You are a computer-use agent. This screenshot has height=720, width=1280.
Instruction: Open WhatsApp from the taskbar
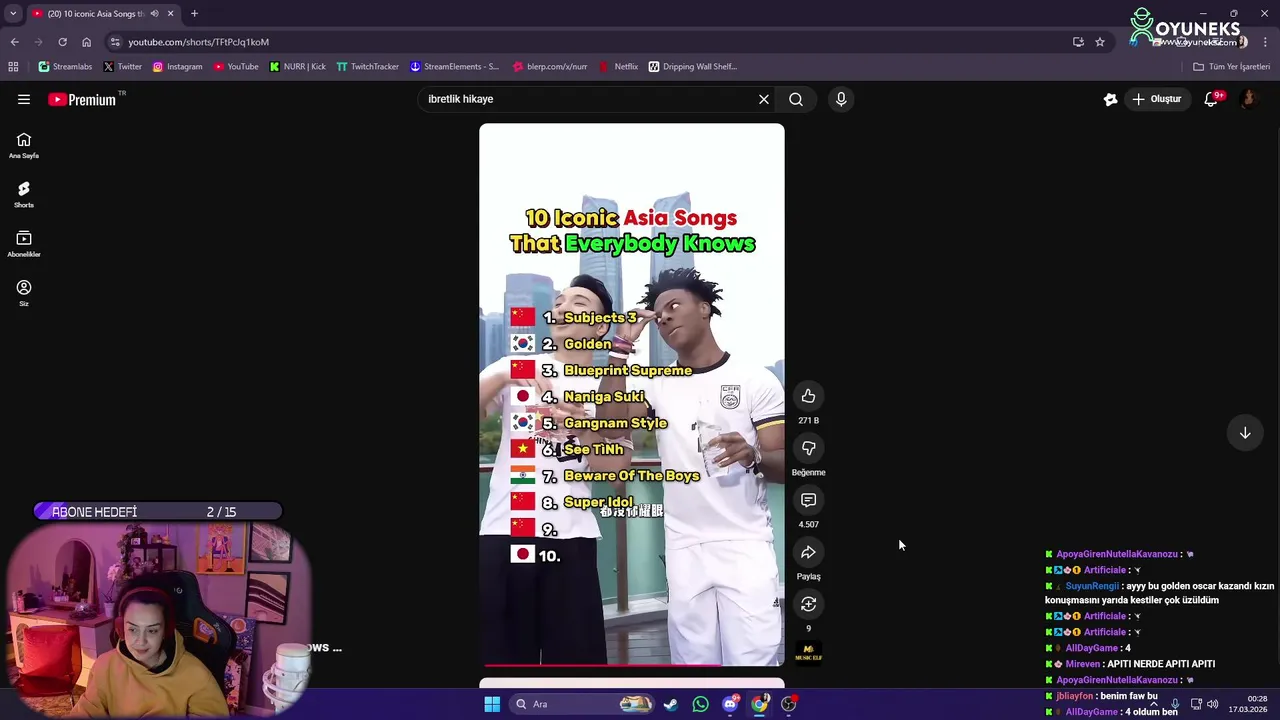click(x=700, y=704)
